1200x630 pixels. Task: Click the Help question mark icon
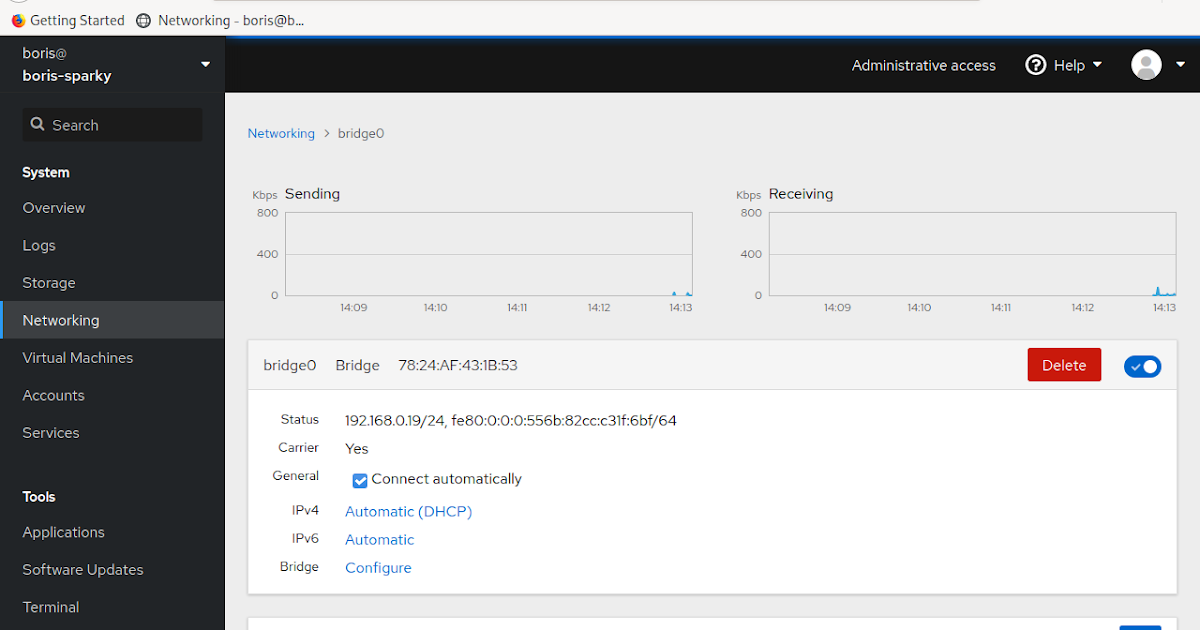tap(1036, 64)
